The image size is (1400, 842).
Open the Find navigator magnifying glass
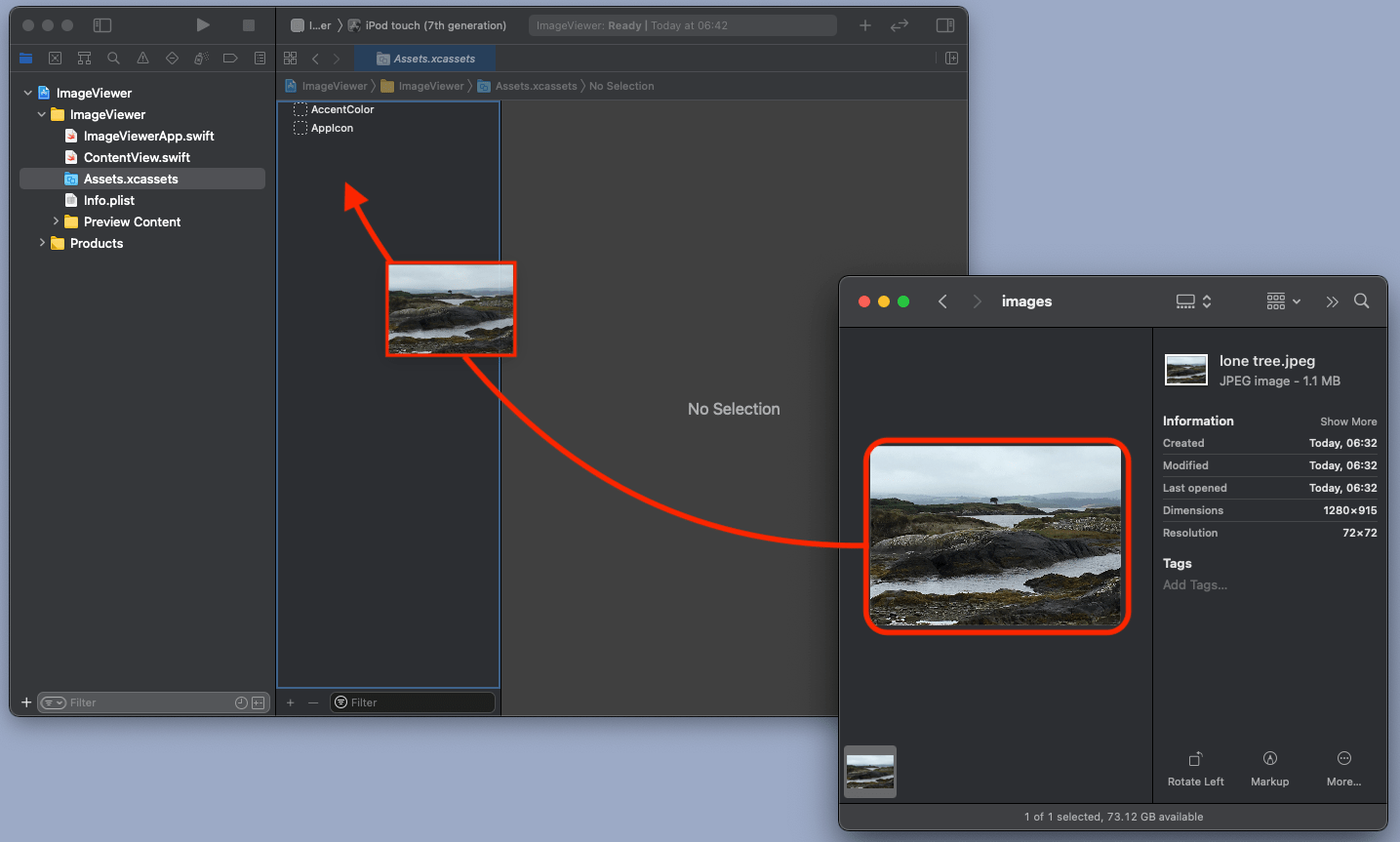[113, 58]
